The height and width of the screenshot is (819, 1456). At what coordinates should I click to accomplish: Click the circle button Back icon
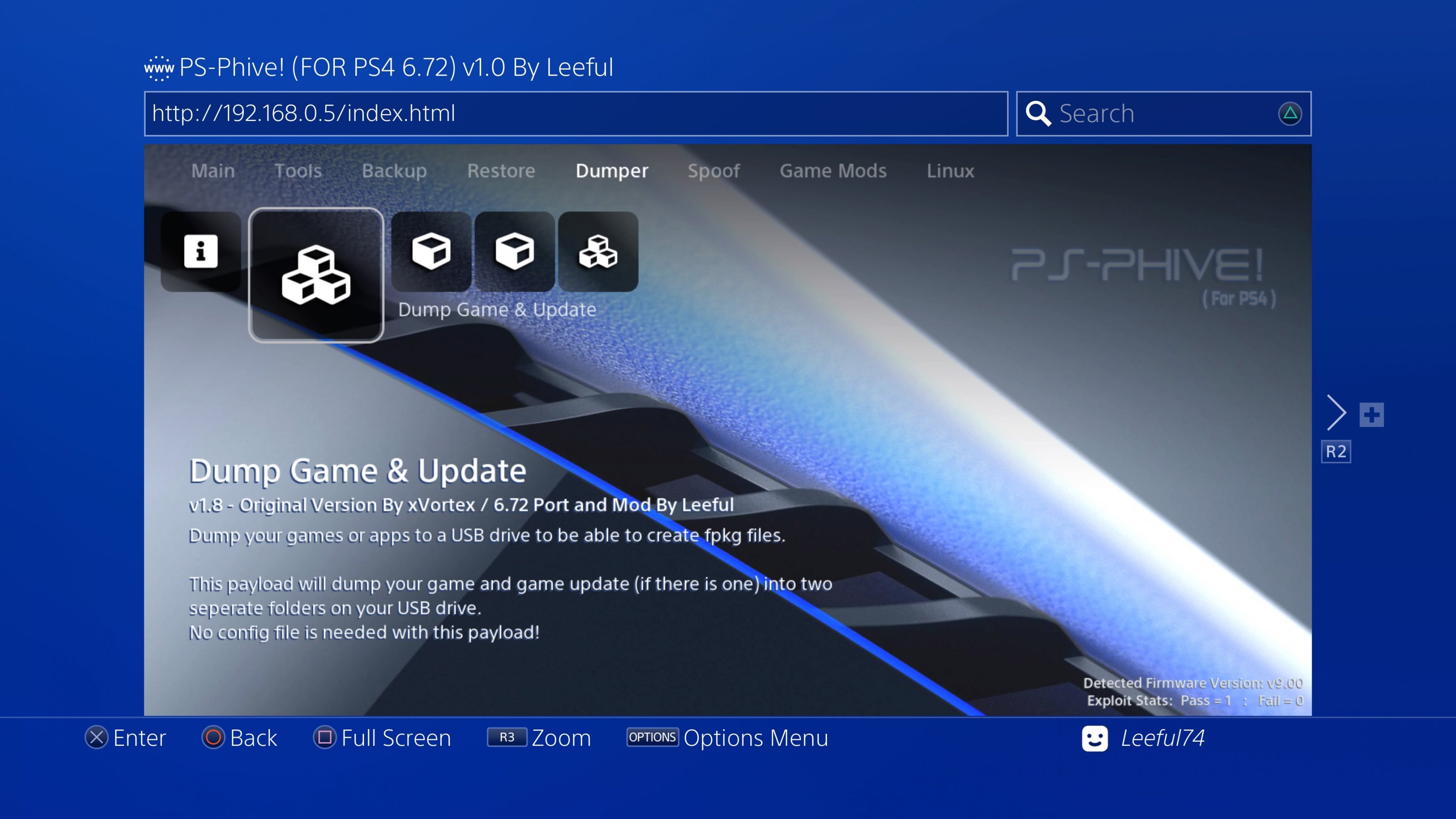[213, 737]
